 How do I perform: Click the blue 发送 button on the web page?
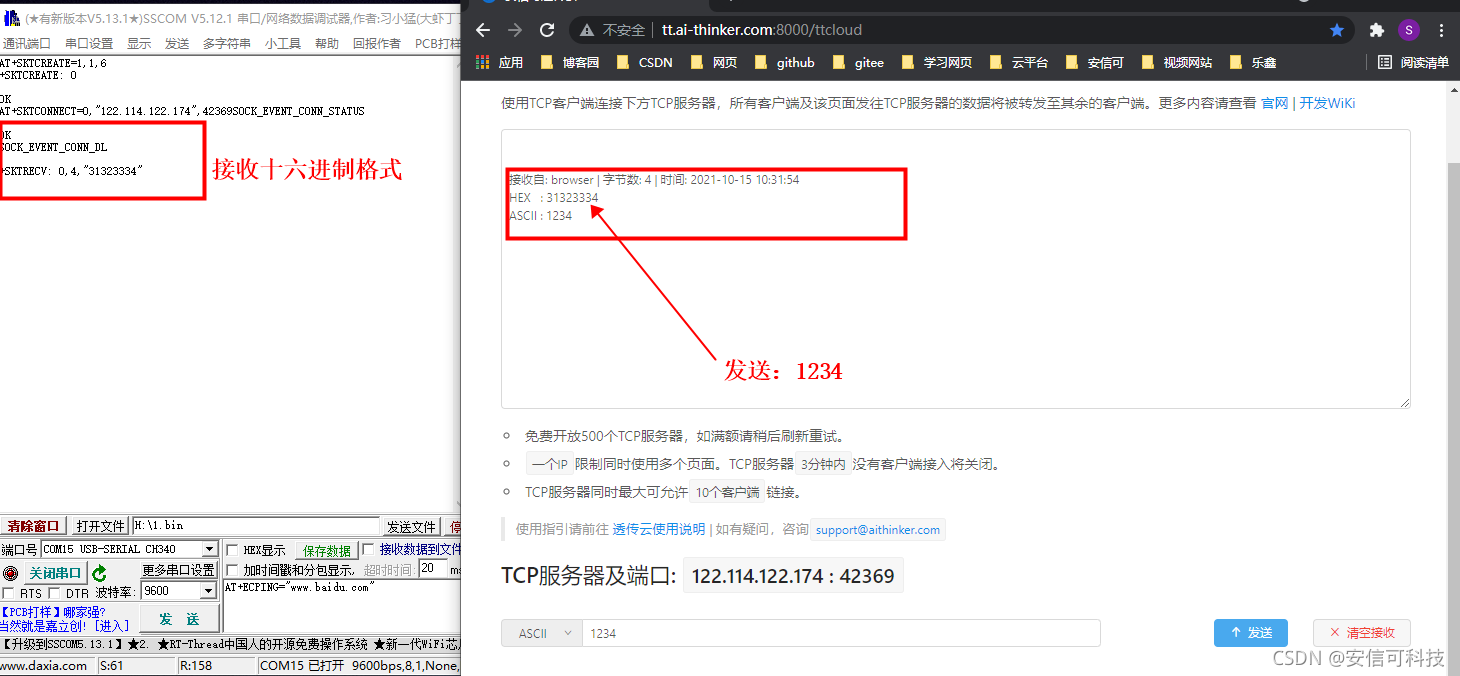(x=1250, y=633)
